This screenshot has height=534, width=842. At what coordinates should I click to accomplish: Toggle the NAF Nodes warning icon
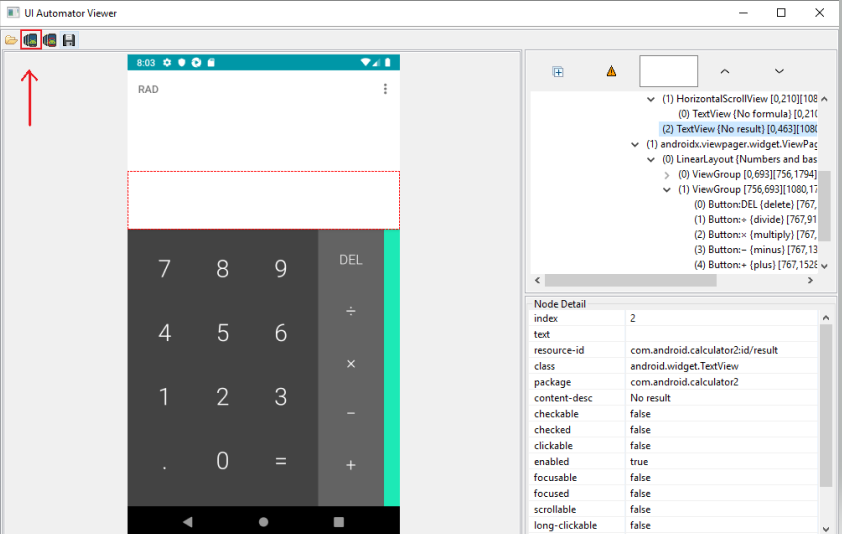click(x=611, y=71)
